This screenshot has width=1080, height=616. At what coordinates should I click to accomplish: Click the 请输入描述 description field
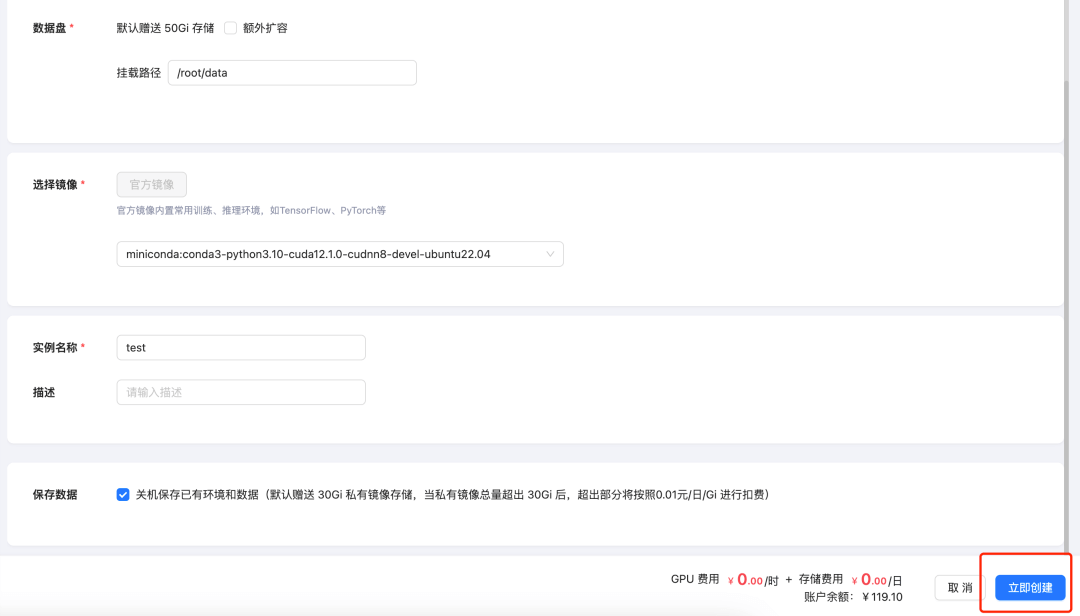click(240, 392)
